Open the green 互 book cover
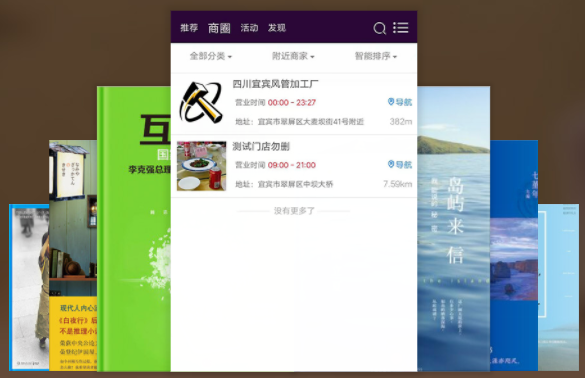Screen dimensions: 585x378 point(134,229)
